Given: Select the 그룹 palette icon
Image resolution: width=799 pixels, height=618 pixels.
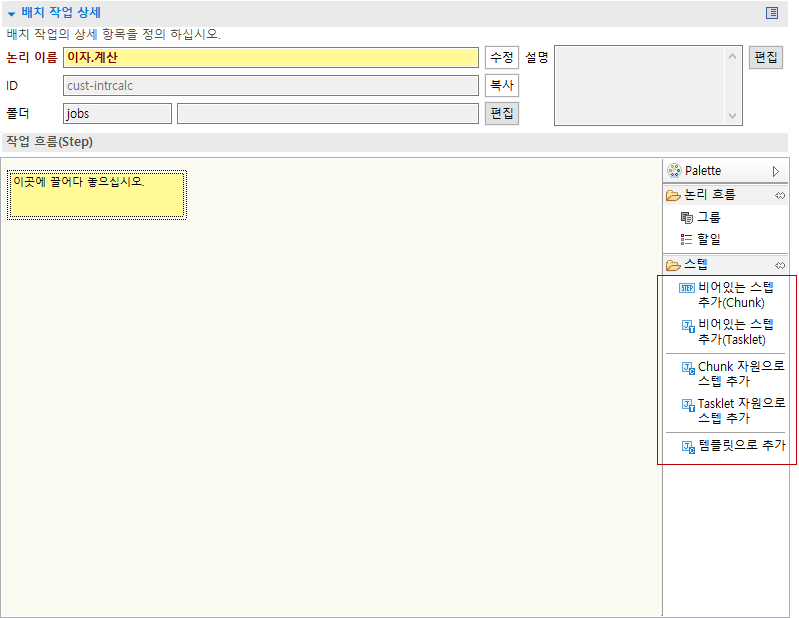Looking at the screenshot, I should pyautogui.click(x=686, y=218).
